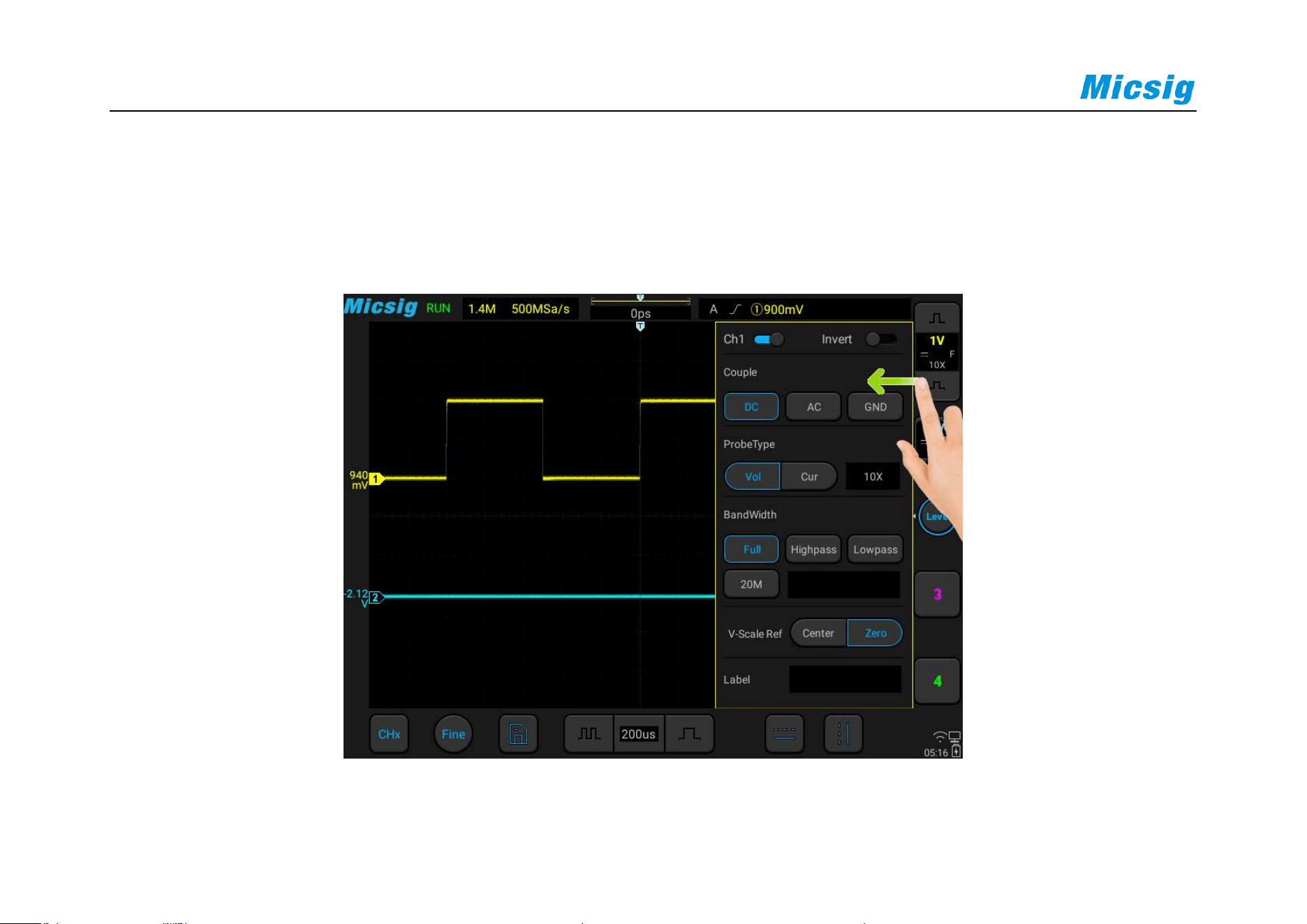Tap the vertical cursor lines icon

point(843,733)
